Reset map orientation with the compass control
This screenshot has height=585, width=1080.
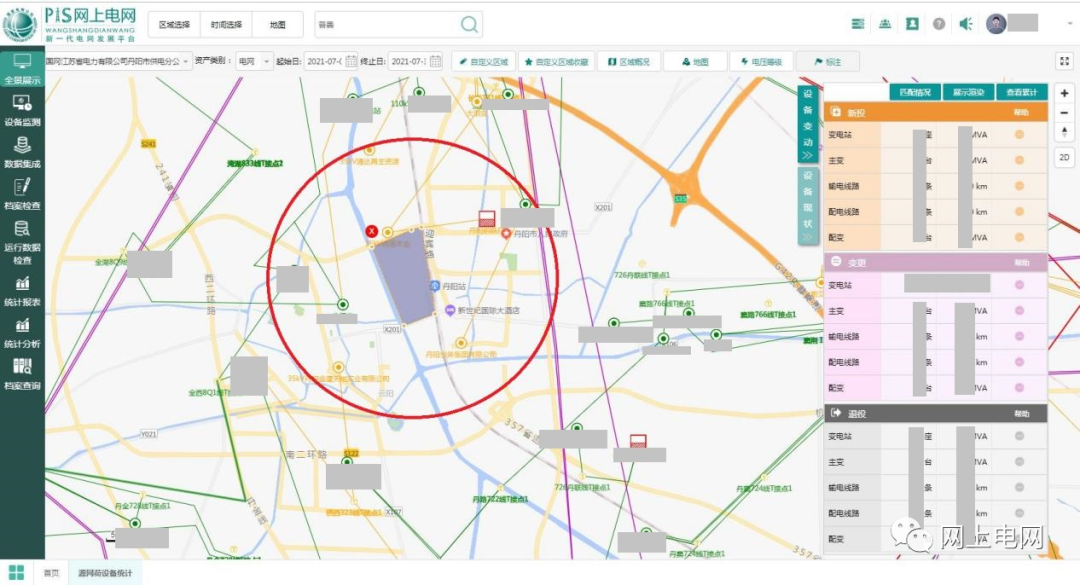pyautogui.click(x=1064, y=132)
